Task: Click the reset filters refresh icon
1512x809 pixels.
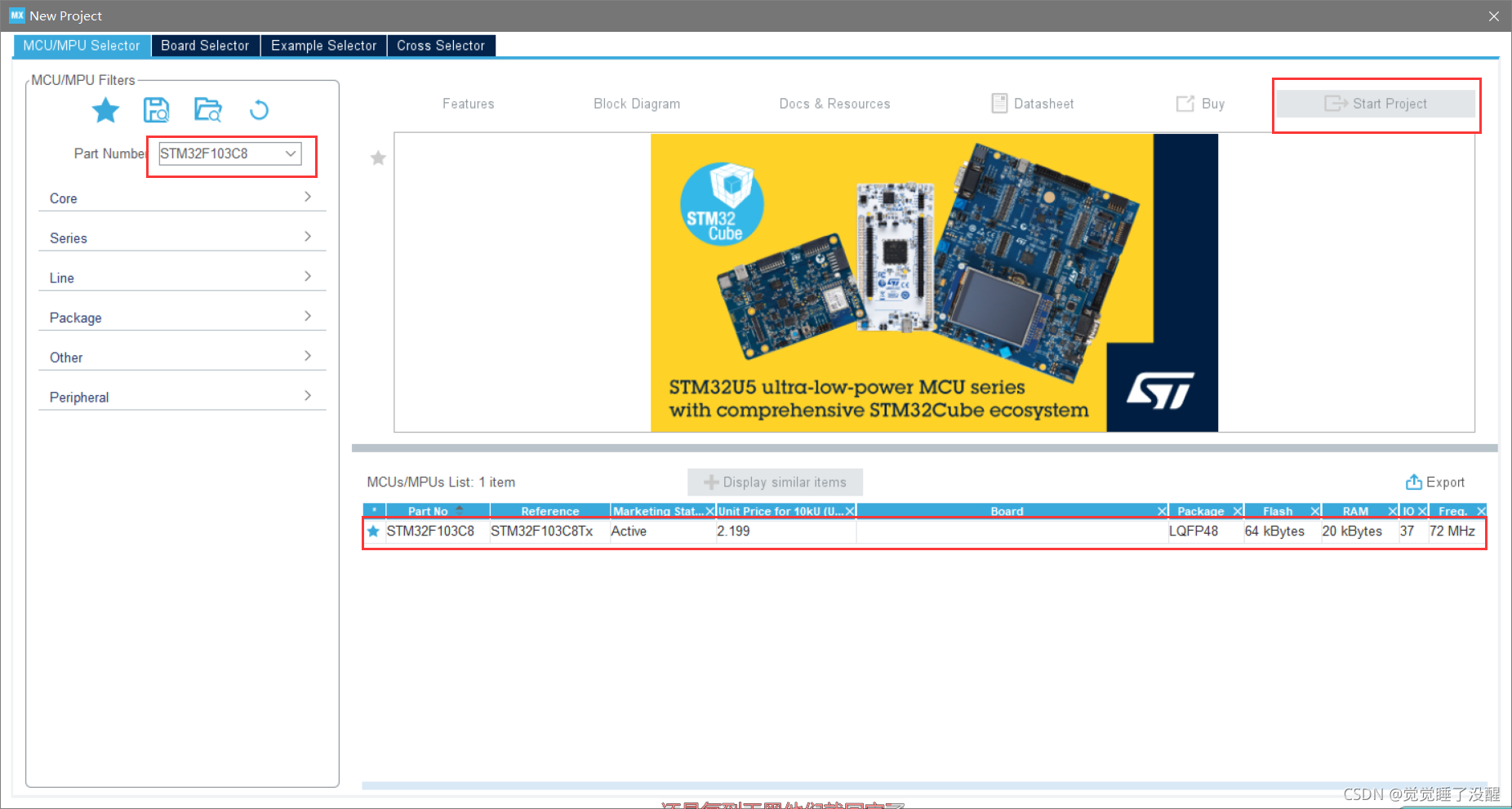Action: [259, 109]
